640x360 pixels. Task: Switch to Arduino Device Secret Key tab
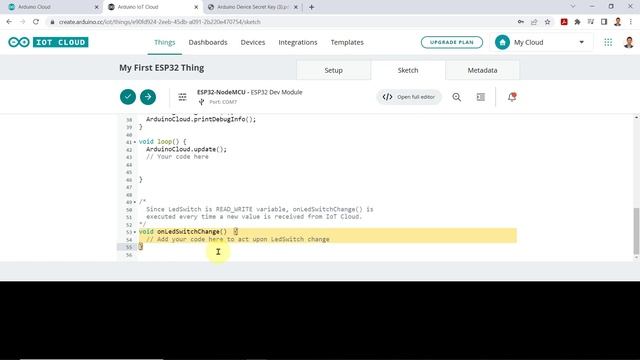tap(253, 7)
